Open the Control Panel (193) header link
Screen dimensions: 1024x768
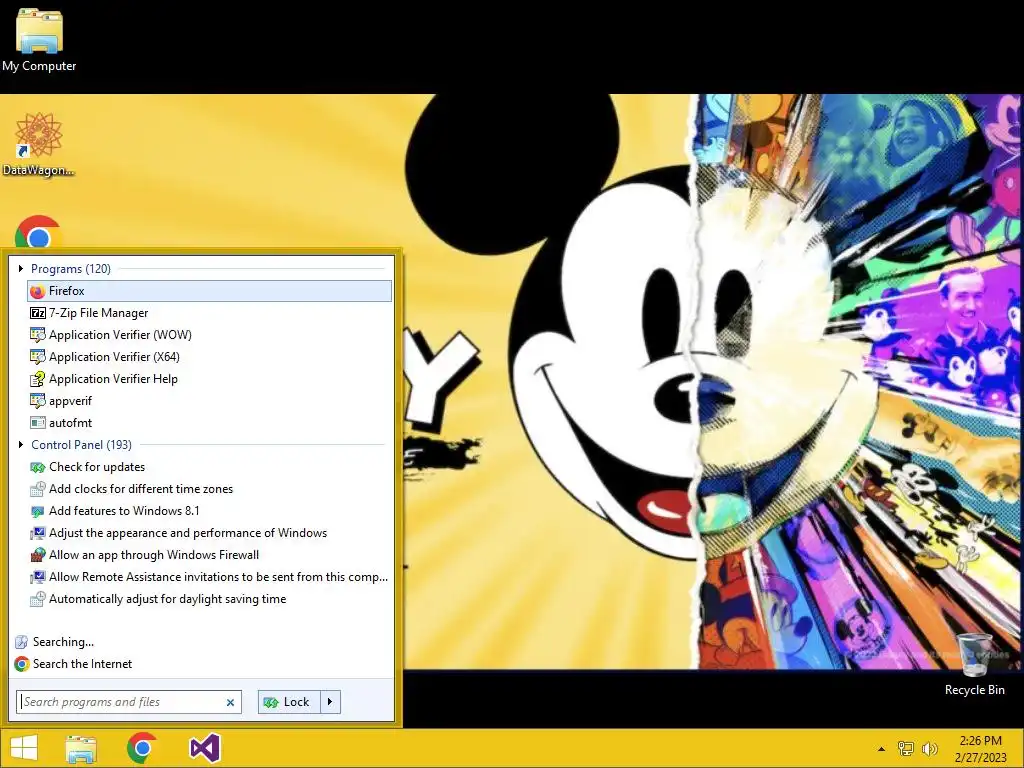[81, 445]
